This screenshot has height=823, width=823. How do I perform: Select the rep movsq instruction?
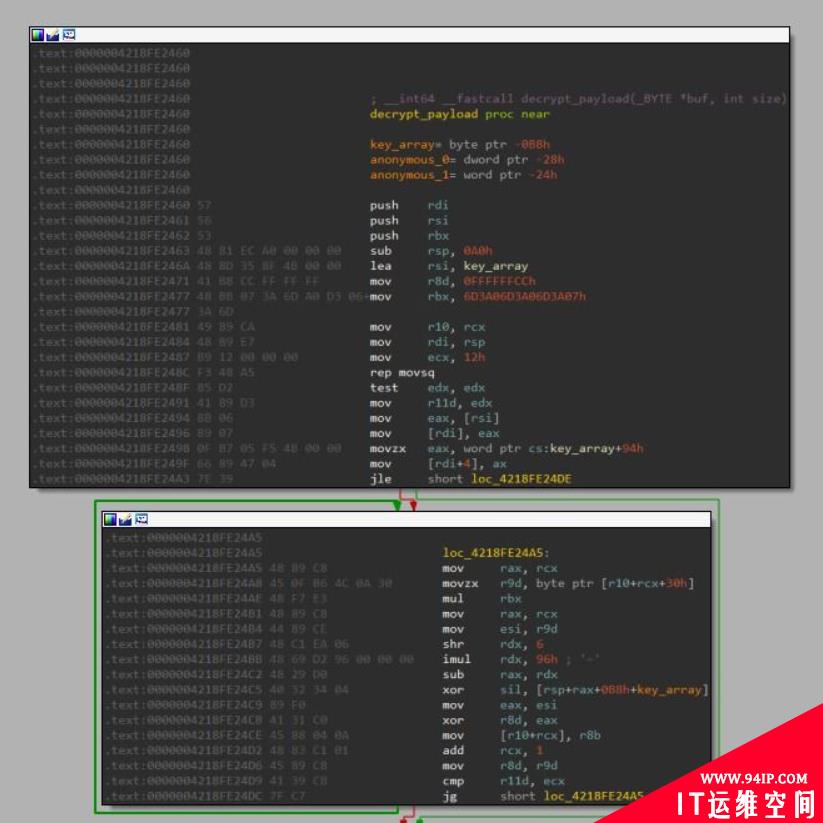(x=402, y=373)
